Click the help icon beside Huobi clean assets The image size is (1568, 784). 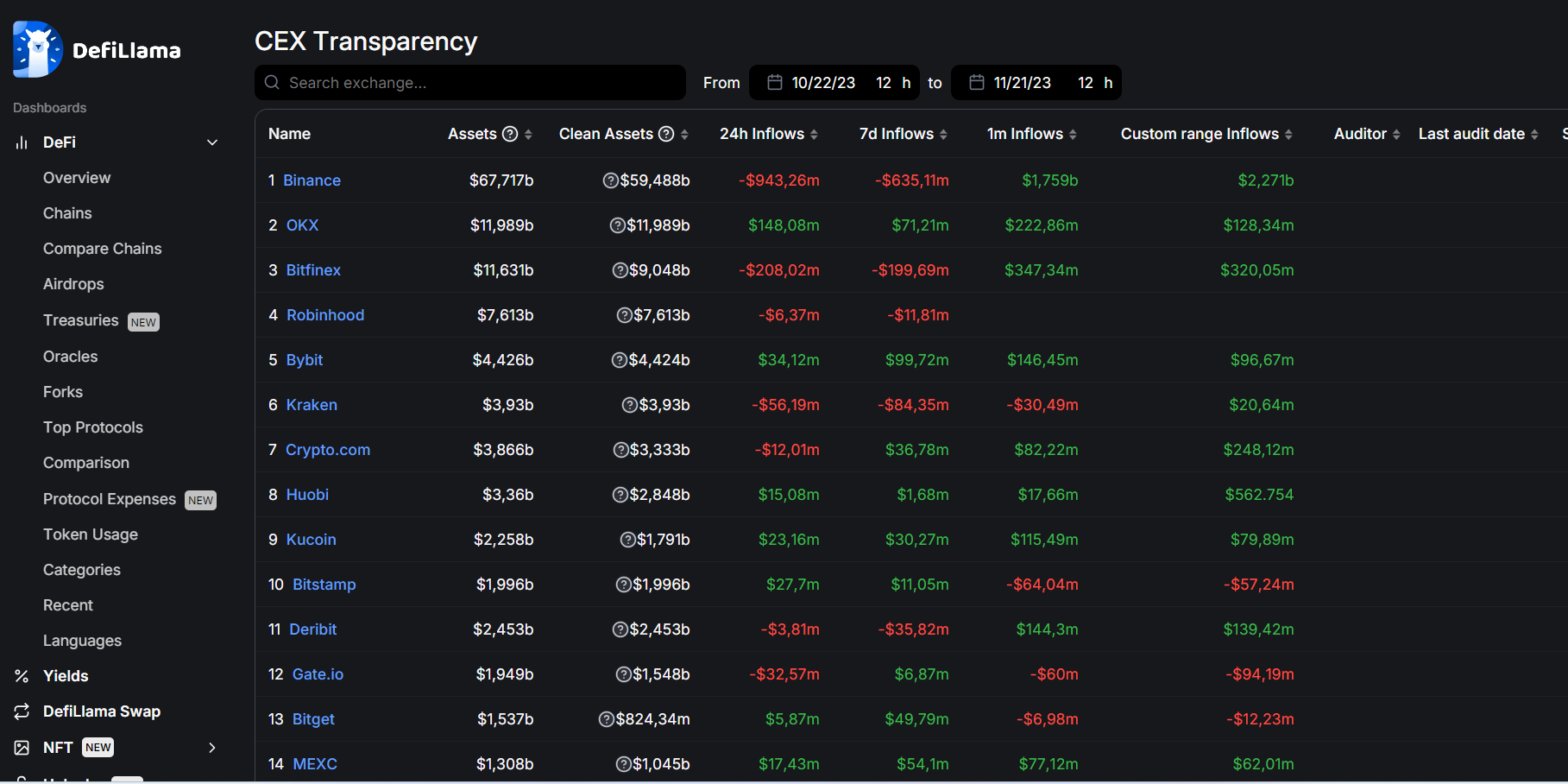[x=620, y=495]
